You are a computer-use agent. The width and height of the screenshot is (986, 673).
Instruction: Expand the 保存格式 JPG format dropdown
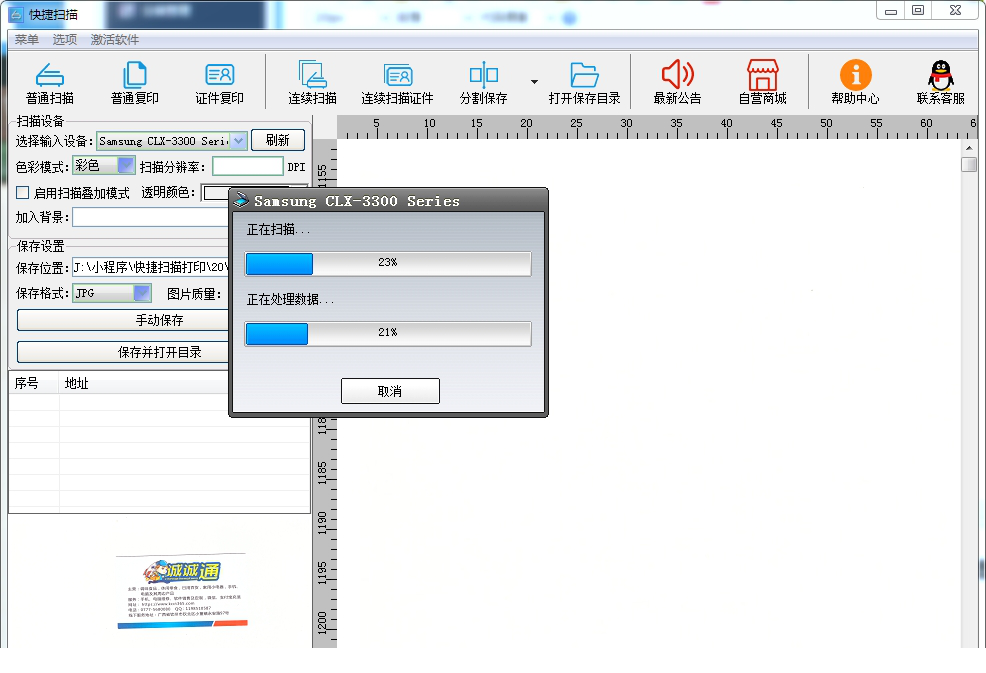(142, 293)
